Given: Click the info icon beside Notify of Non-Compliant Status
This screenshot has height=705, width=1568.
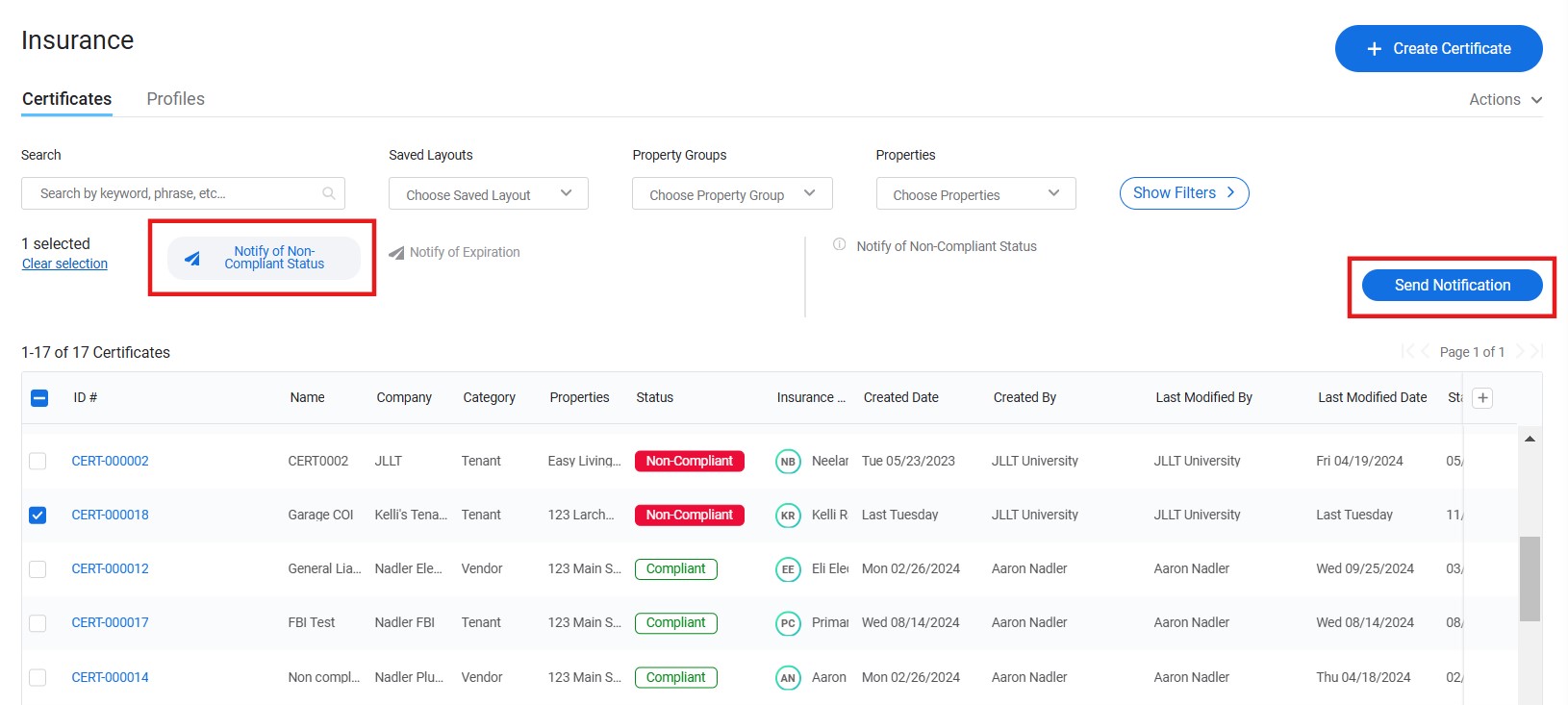Looking at the screenshot, I should click(x=840, y=244).
